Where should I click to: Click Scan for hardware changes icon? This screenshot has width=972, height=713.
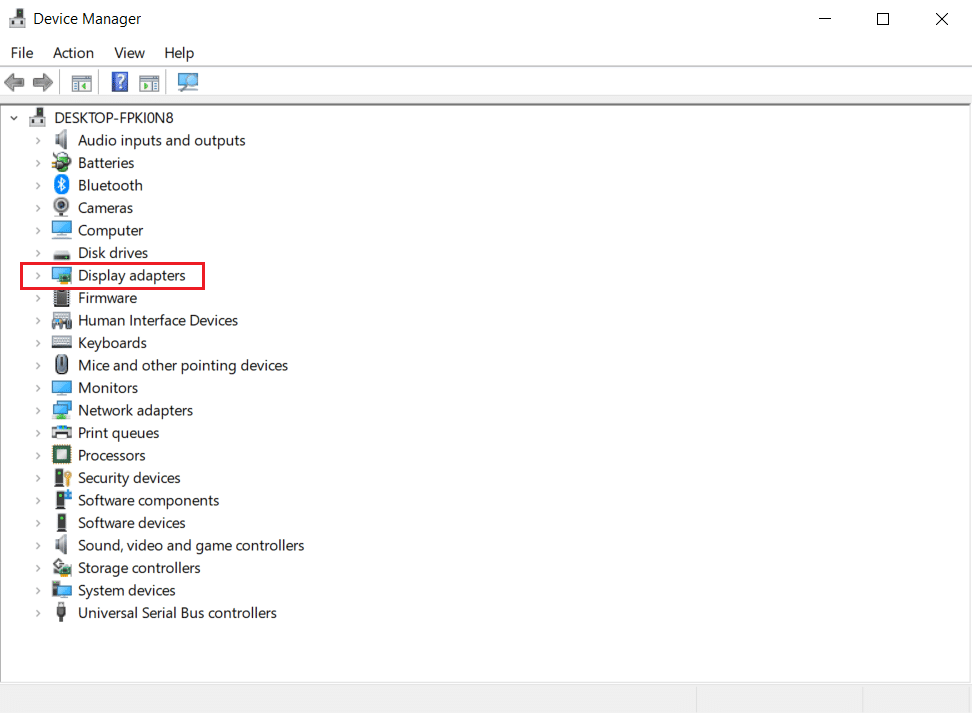188,82
